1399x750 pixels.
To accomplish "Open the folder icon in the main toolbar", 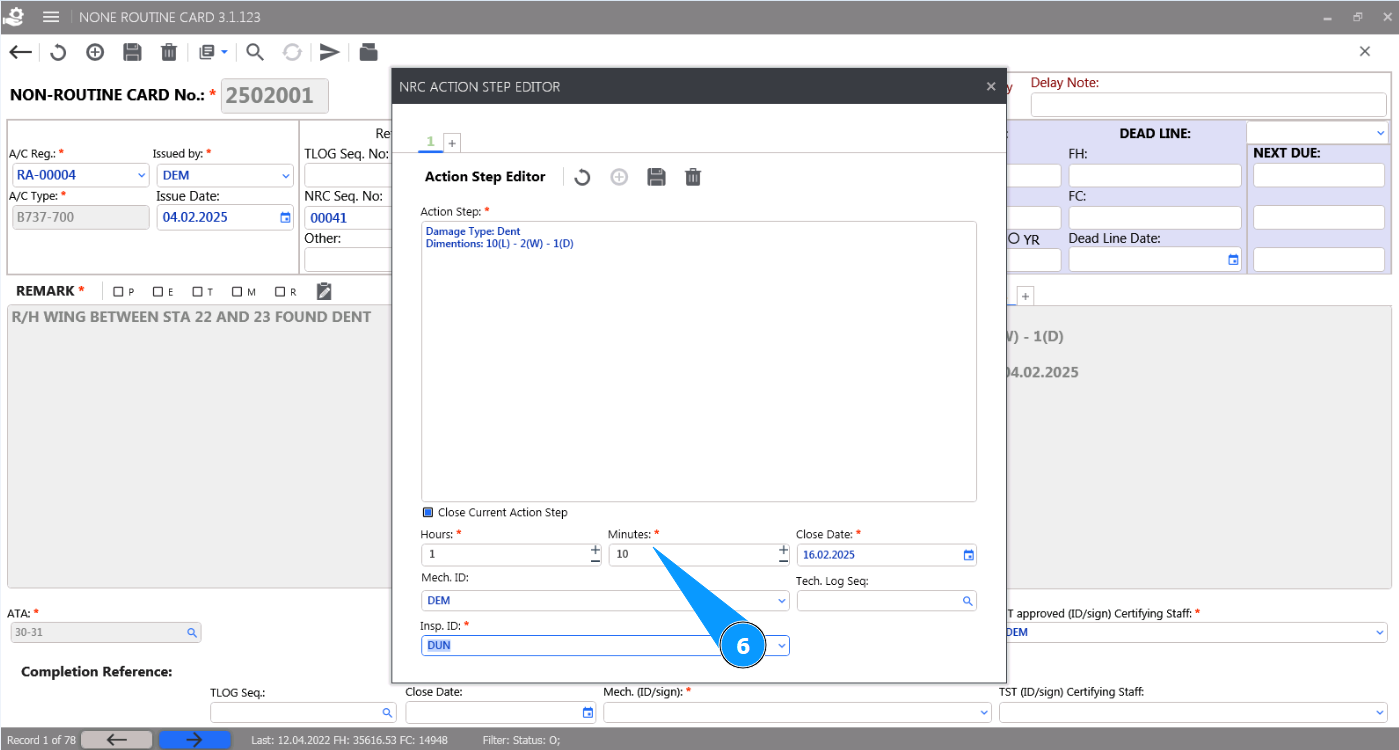I will tap(368, 52).
